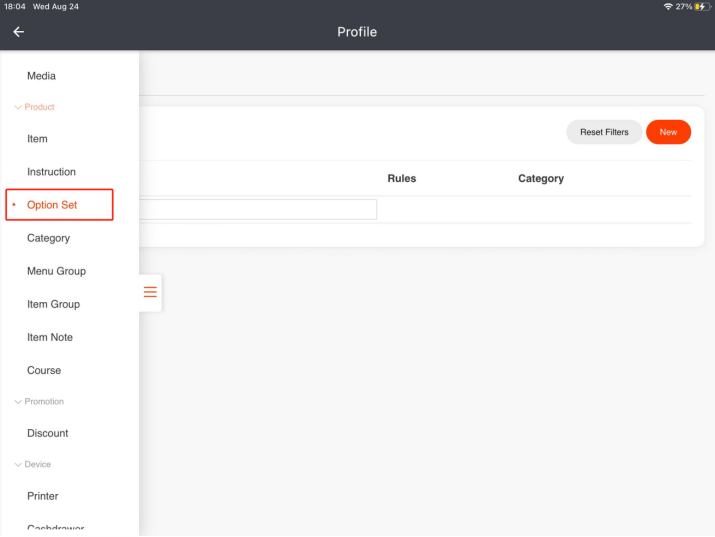
Task: Toggle the hamburger sidebar menu icon
Action: point(150,292)
